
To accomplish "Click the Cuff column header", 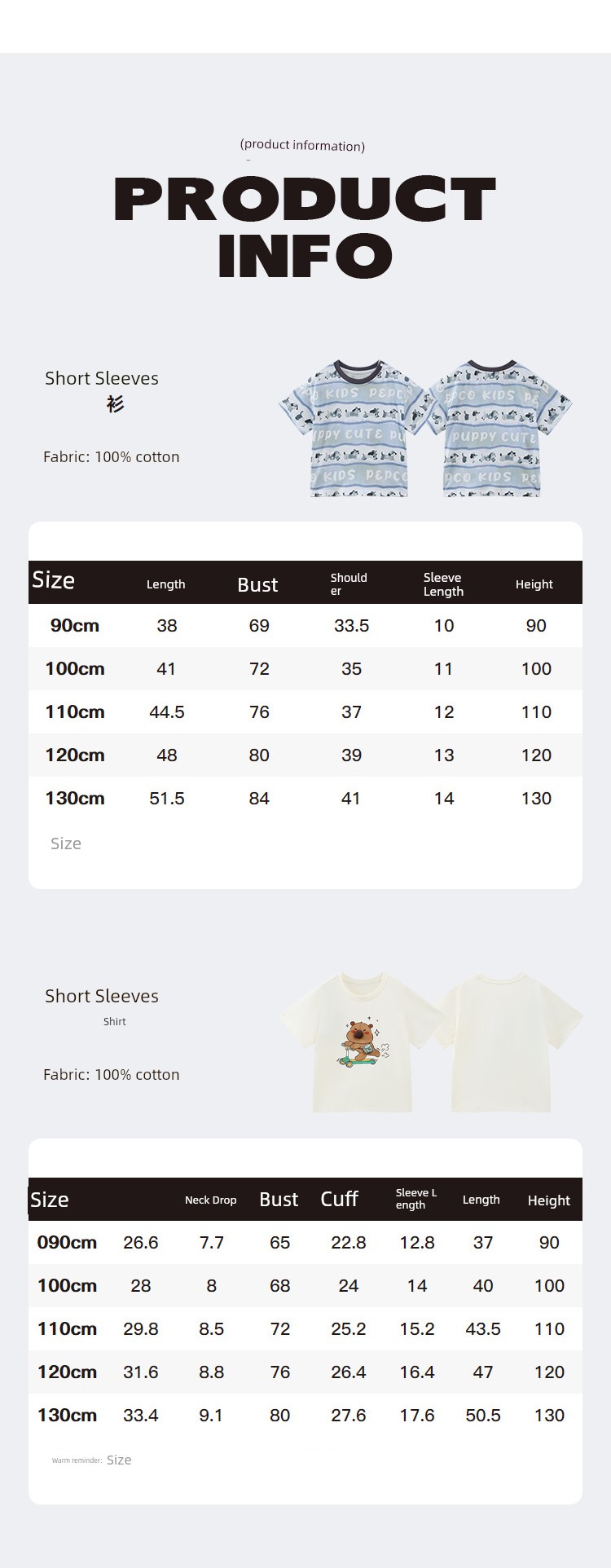I will coord(339,1199).
